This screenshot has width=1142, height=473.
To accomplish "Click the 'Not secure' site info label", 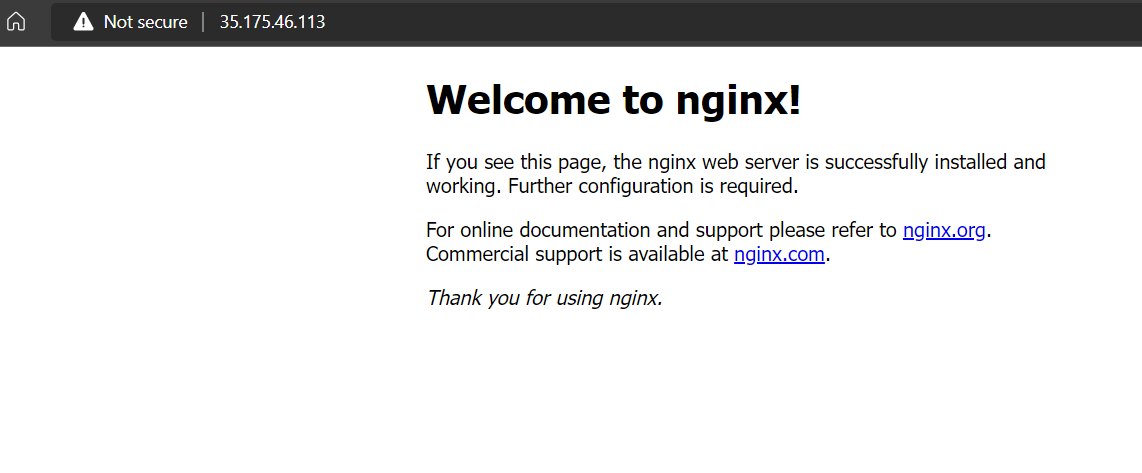I will click(146, 23).
